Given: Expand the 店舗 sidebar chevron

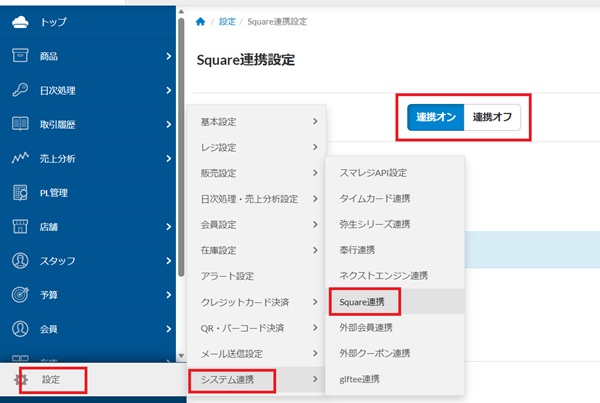Looking at the screenshot, I should [169, 227].
